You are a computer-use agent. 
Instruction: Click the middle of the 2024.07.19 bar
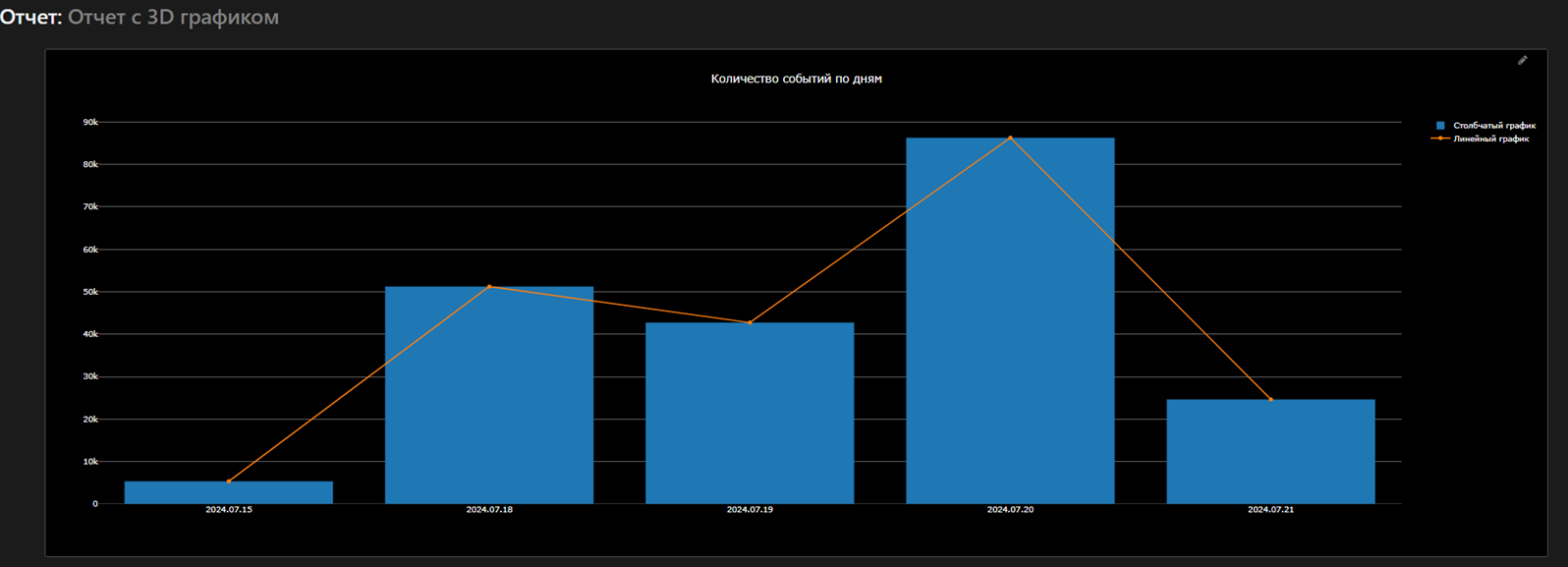[750, 413]
